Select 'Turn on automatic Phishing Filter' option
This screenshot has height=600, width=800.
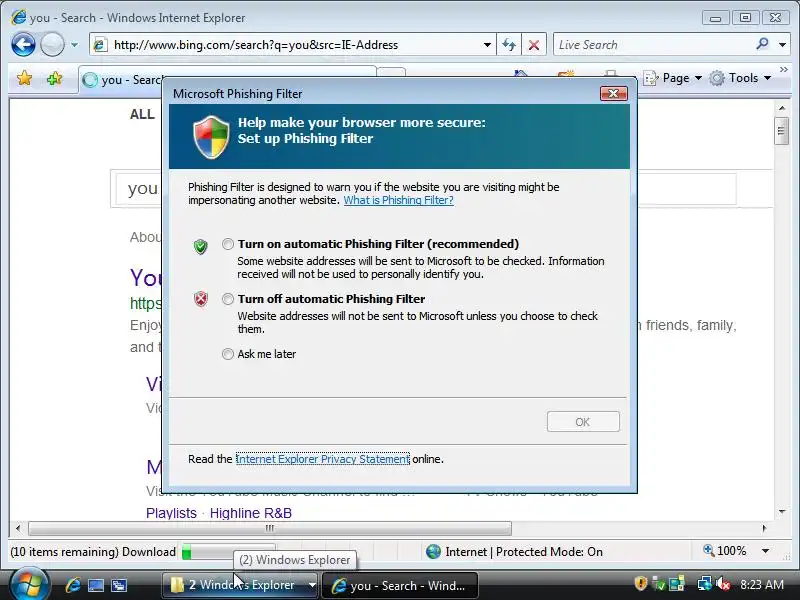pos(228,244)
